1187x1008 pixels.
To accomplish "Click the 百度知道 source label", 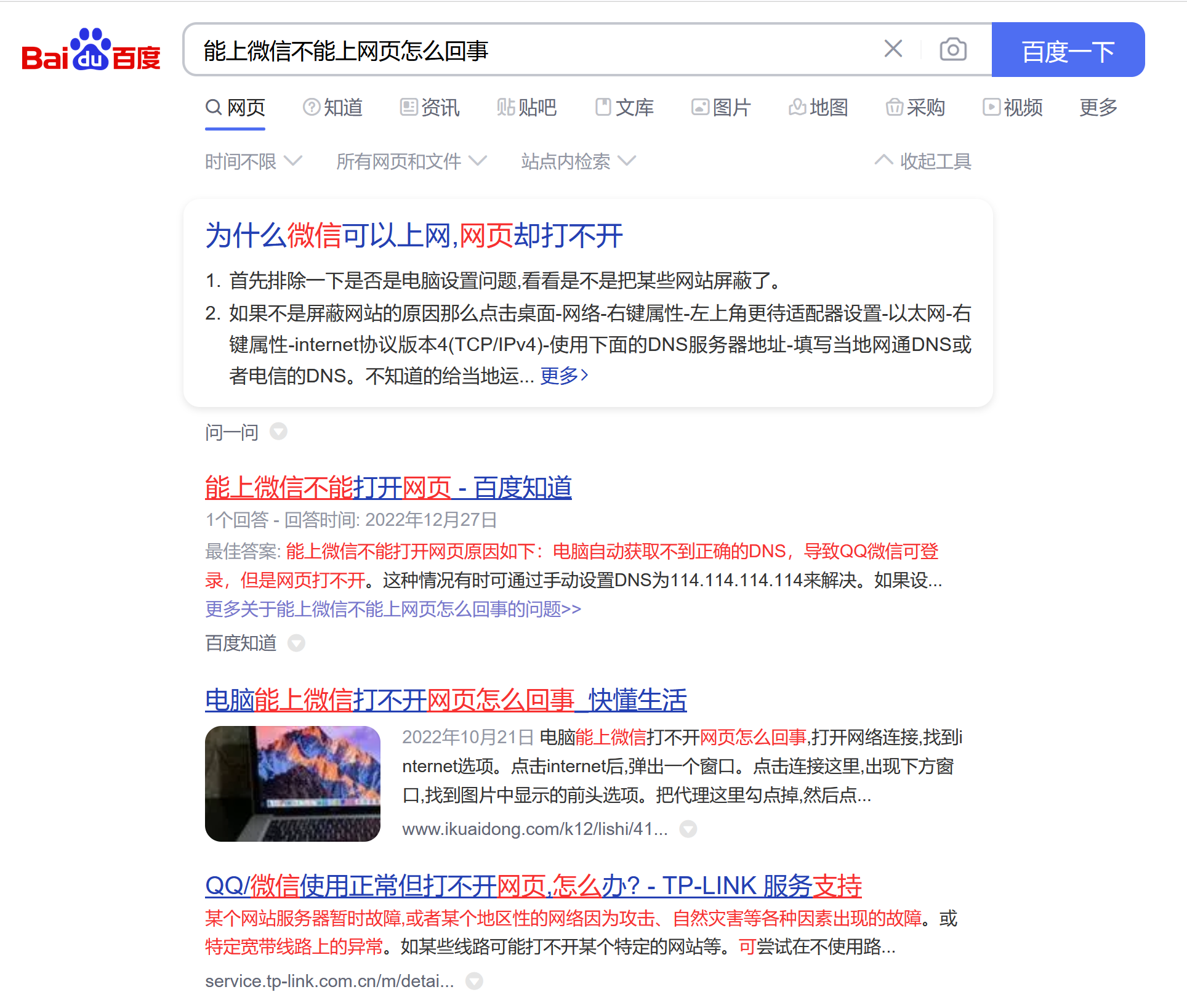I will tap(241, 643).
